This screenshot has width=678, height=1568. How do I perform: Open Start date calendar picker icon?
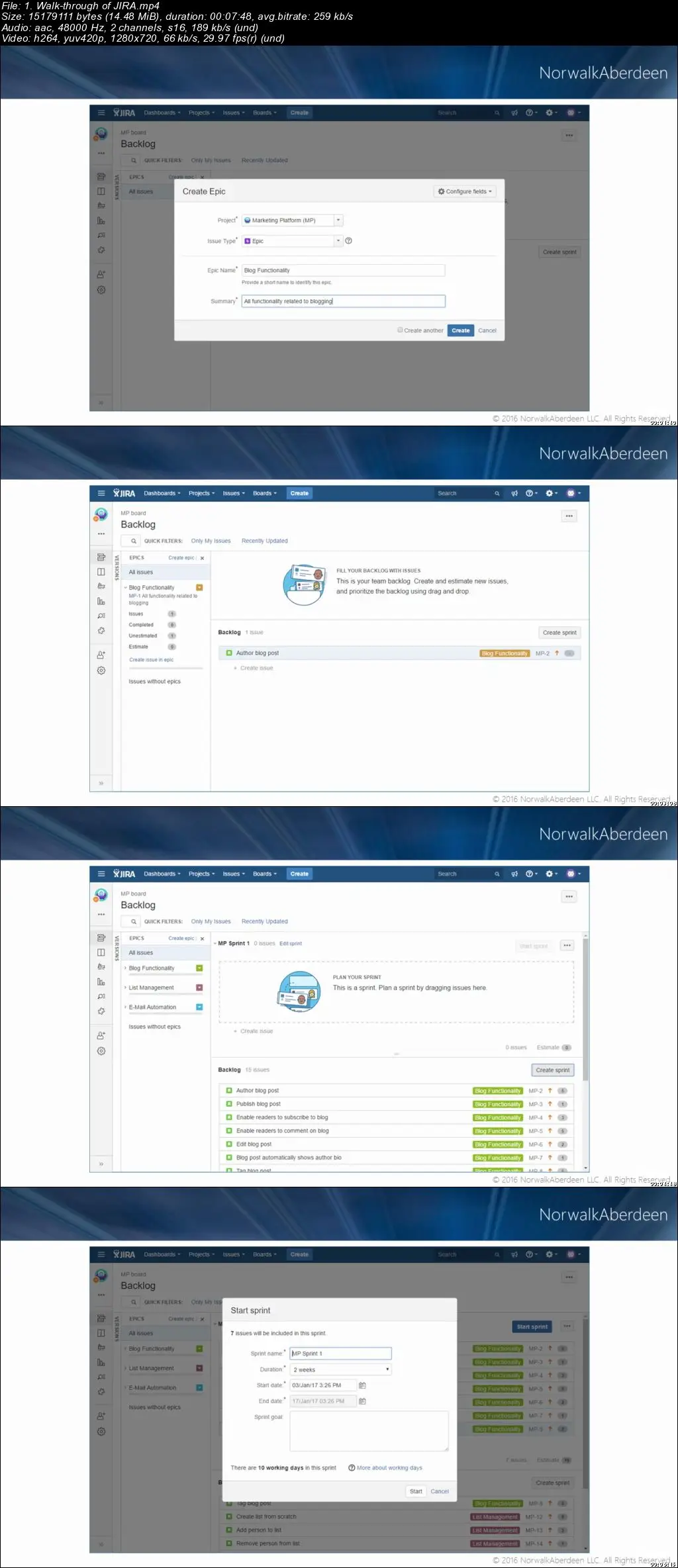[x=362, y=1385]
